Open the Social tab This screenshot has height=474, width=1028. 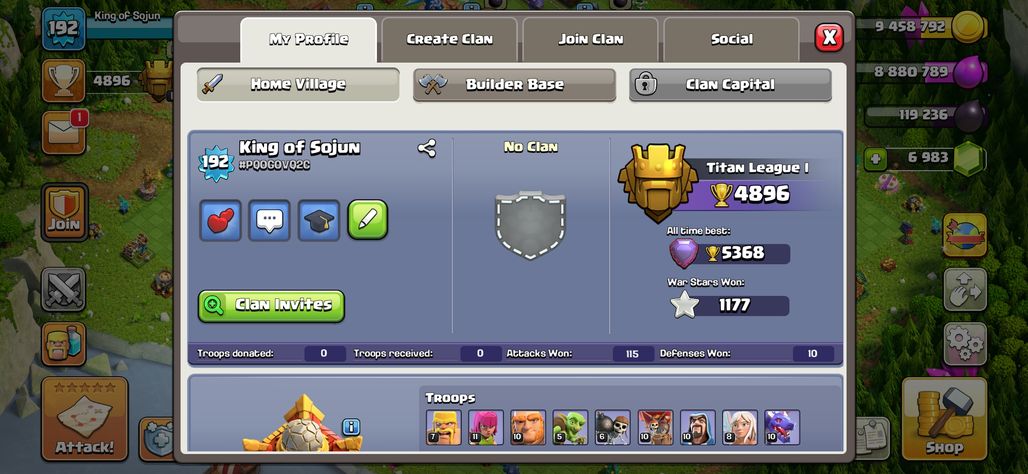pyautogui.click(x=732, y=39)
